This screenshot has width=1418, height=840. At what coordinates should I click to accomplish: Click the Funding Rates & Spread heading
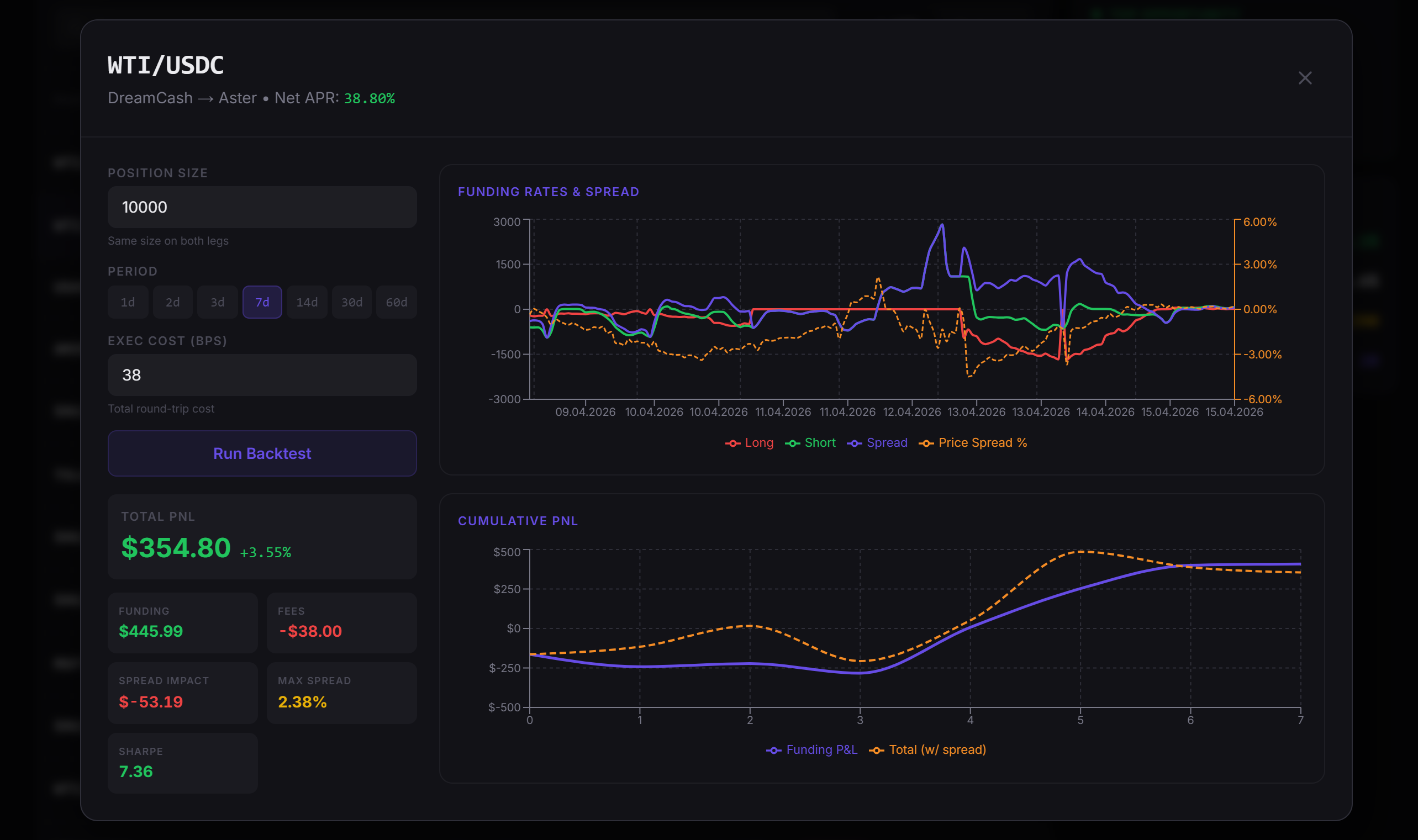point(549,192)
